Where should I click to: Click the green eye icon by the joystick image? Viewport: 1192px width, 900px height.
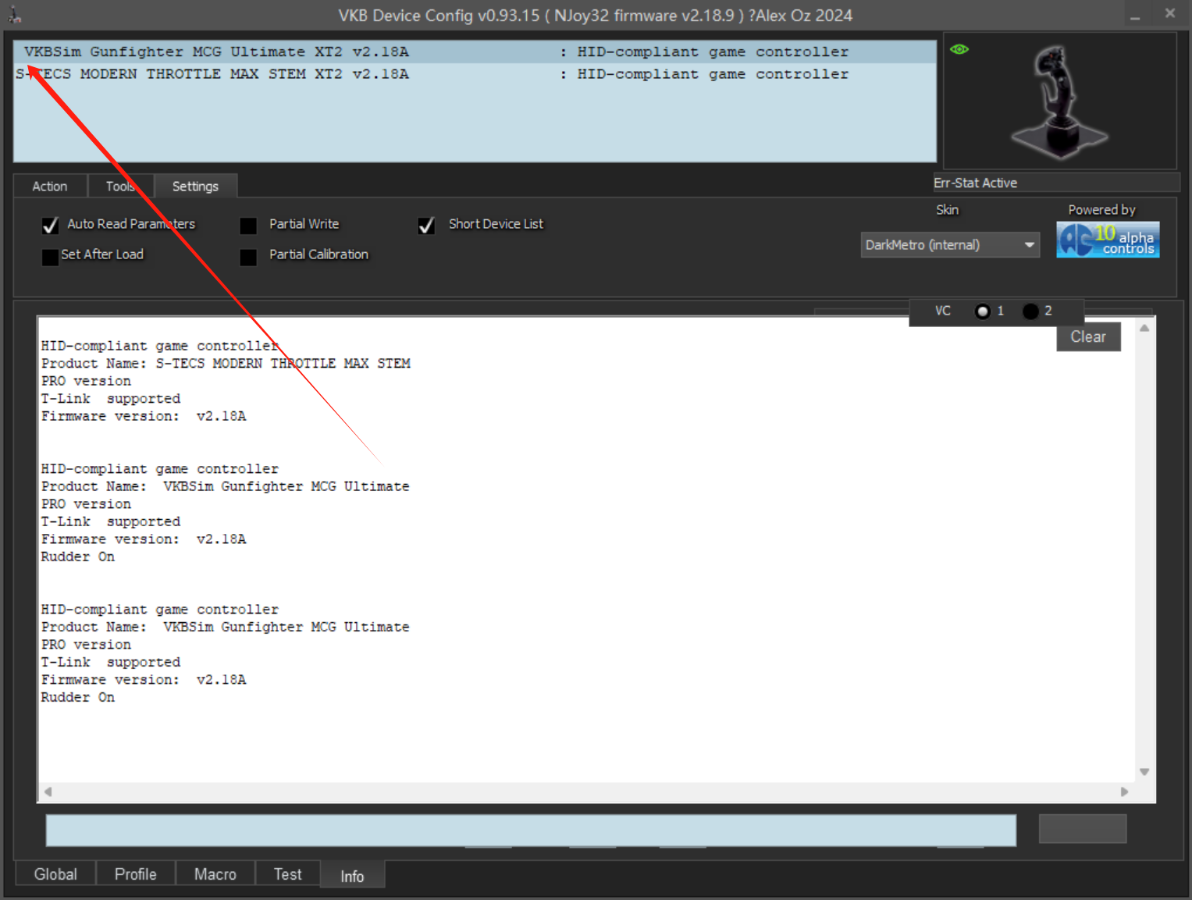(x=959, y=49)
